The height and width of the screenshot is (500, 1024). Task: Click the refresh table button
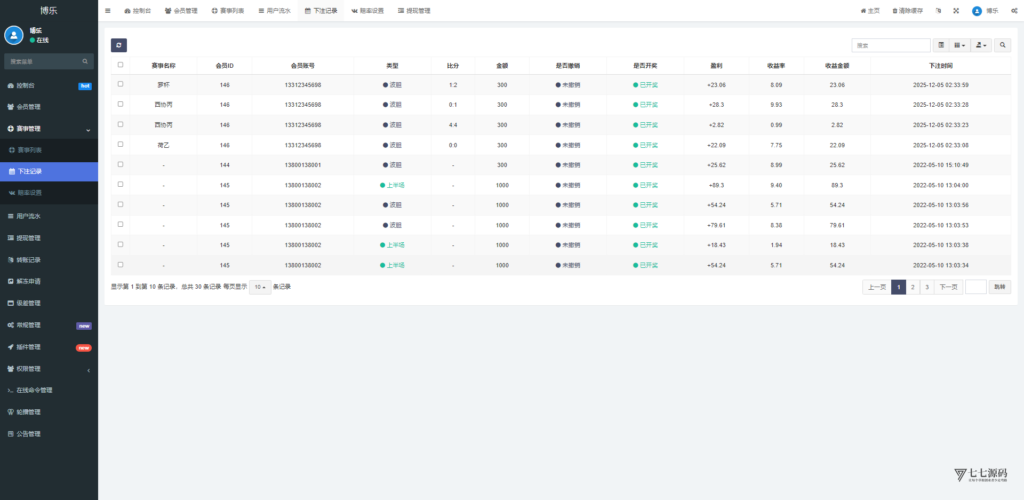click(119, 45)
